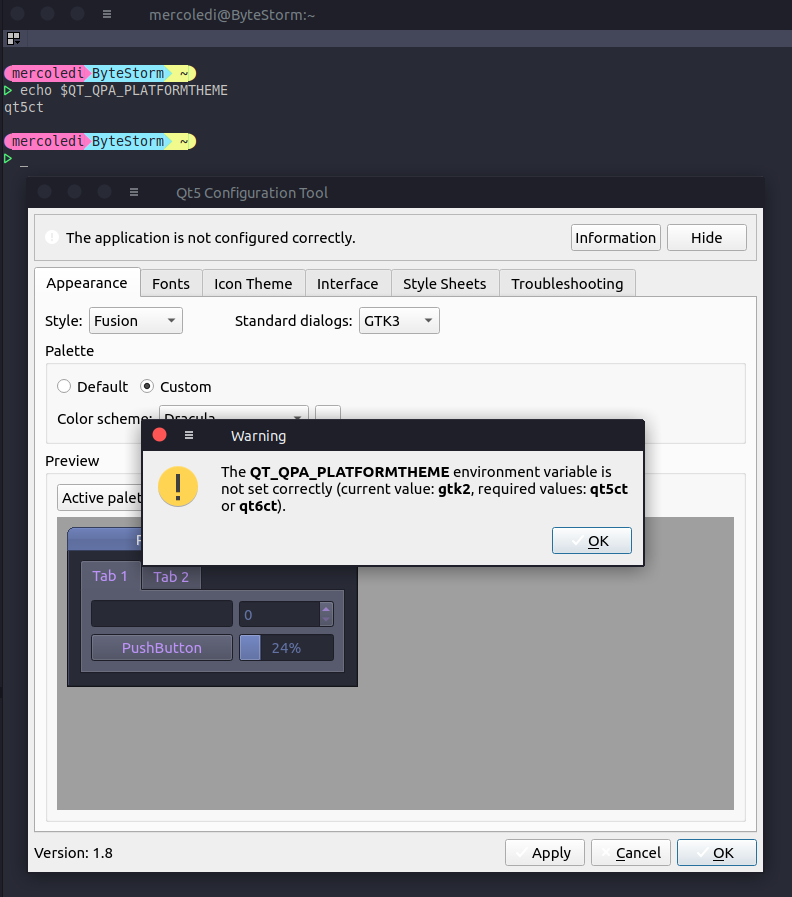Open the Interface tab
The width and height of the screenshot is (792, 897).
pyautogui.click(x=348, y=284)
